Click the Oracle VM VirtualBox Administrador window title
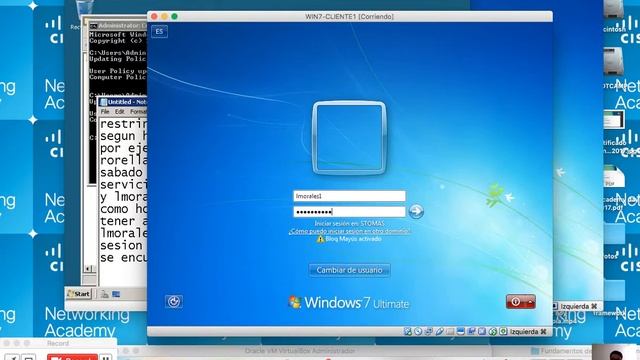 300,351
